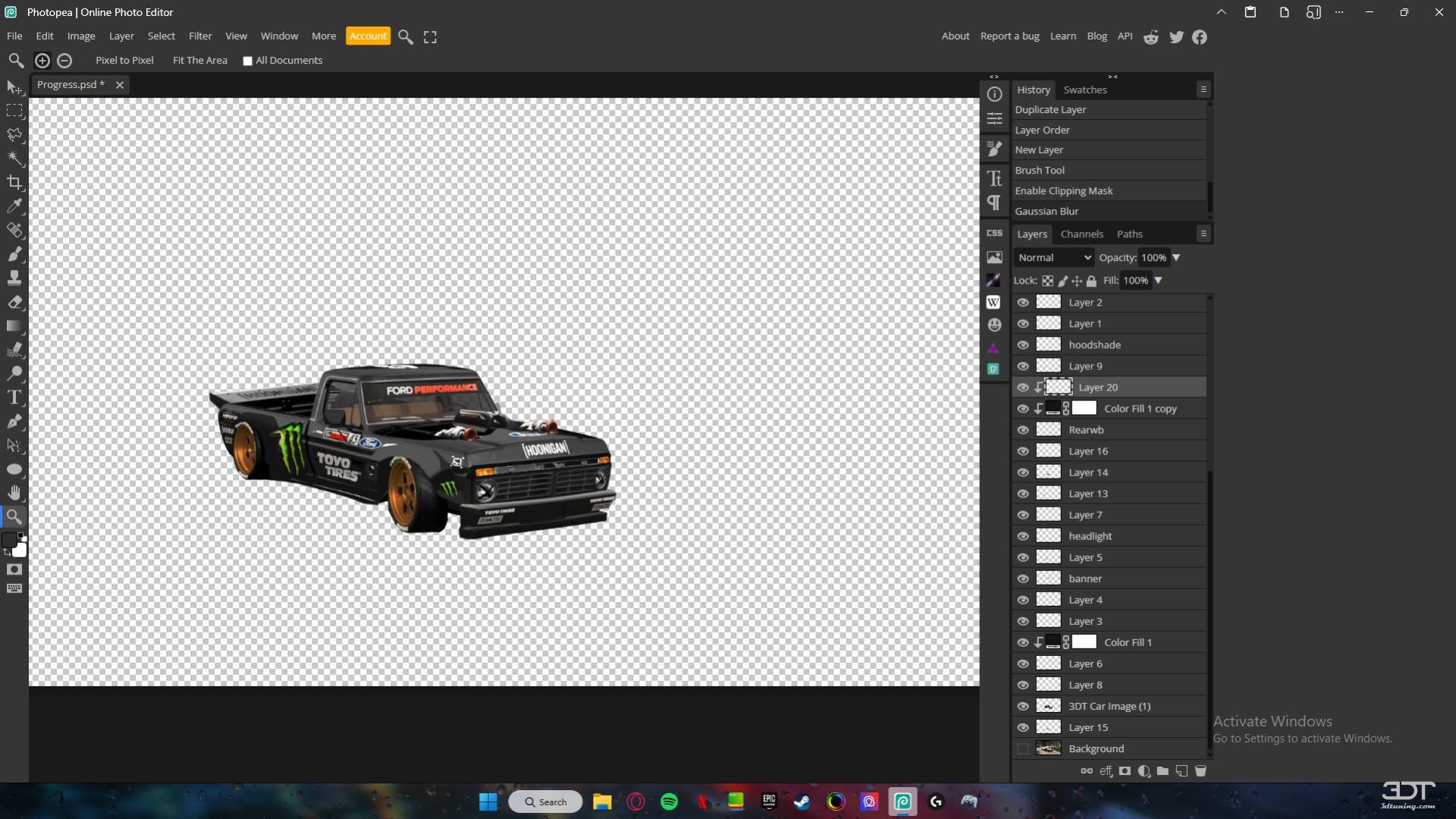Open the Filter menu
This screenshot has width=1456, height=819.
click(x=200, y=36)
